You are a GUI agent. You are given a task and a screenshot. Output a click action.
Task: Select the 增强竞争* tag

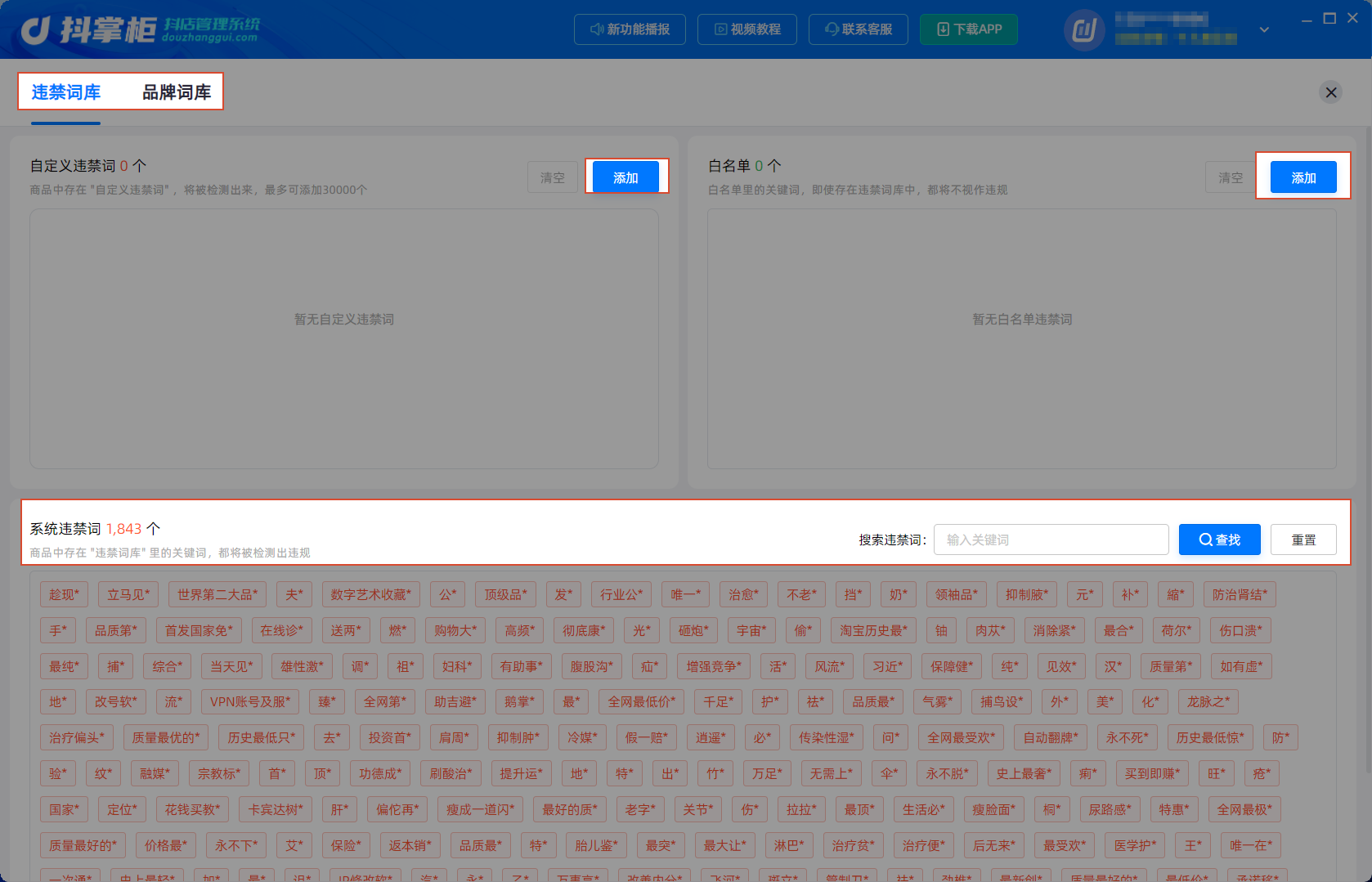click(x=714, y=667)
